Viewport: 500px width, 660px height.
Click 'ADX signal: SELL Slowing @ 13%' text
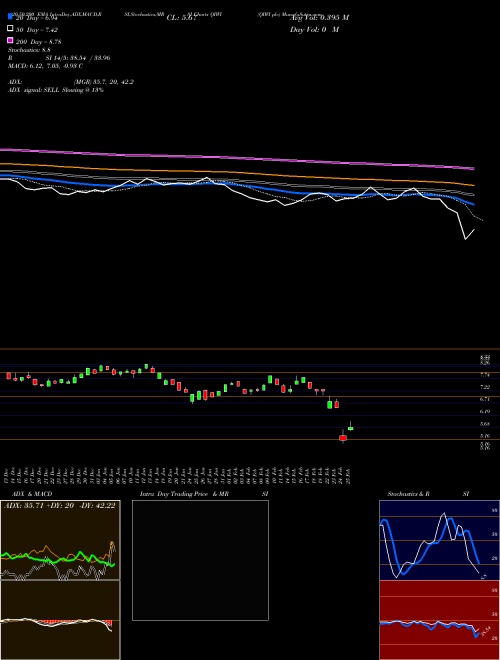tap(56, 90)
